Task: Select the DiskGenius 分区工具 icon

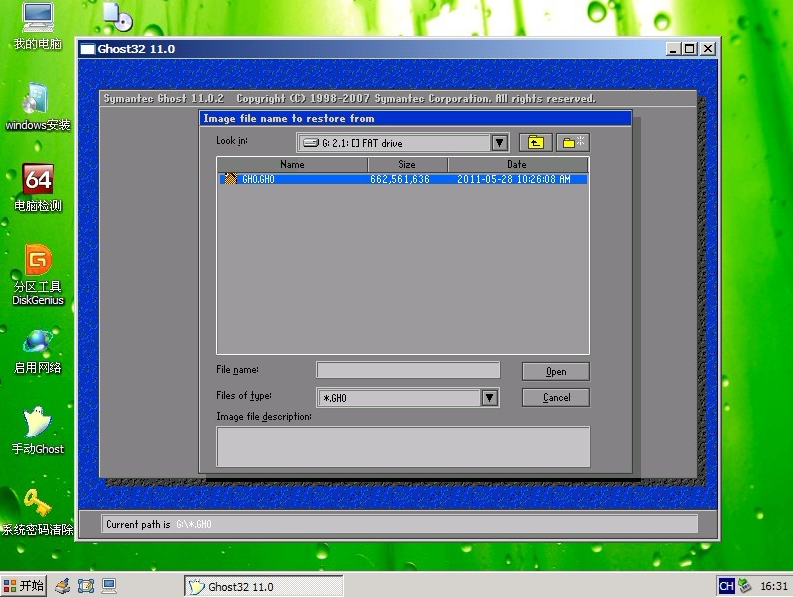Action: pyautogui.click(x=37, y=275)
